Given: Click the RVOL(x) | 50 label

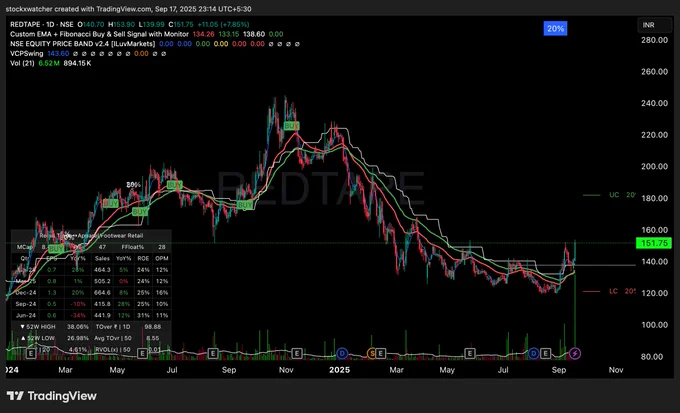Looking at the screenshot, I should (113, 349).
